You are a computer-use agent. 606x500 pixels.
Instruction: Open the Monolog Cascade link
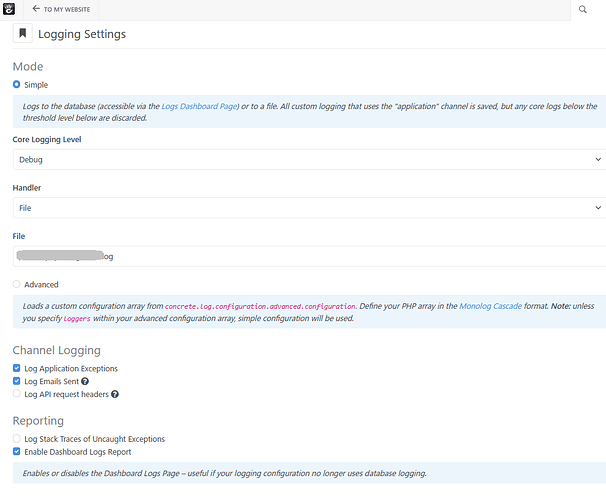tap(490, 306)
